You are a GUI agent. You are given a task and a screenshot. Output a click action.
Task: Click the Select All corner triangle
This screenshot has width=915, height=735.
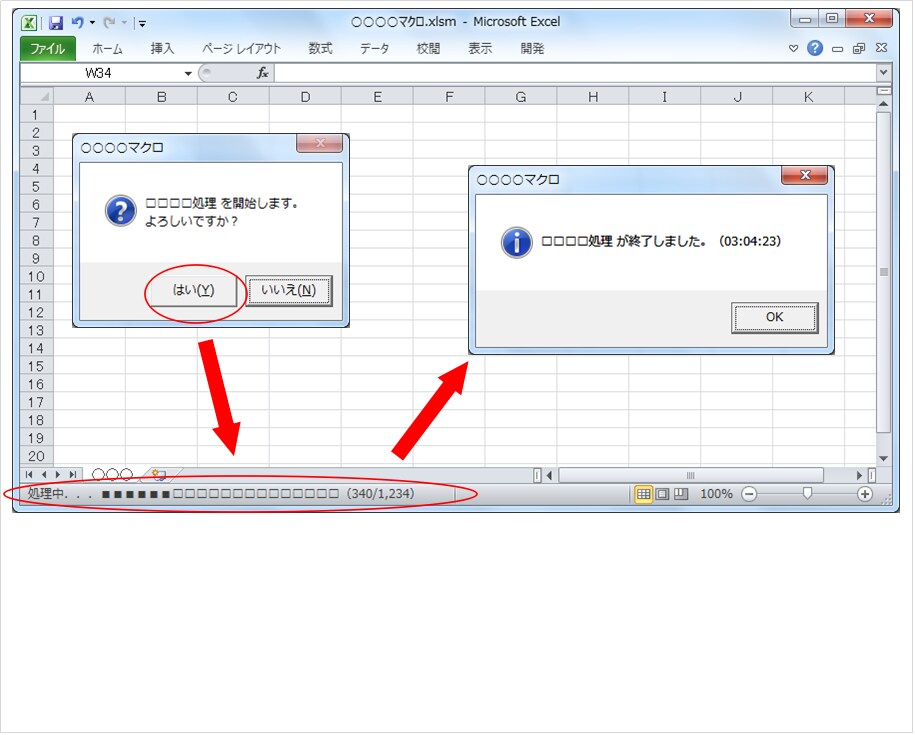click(37, 96)
